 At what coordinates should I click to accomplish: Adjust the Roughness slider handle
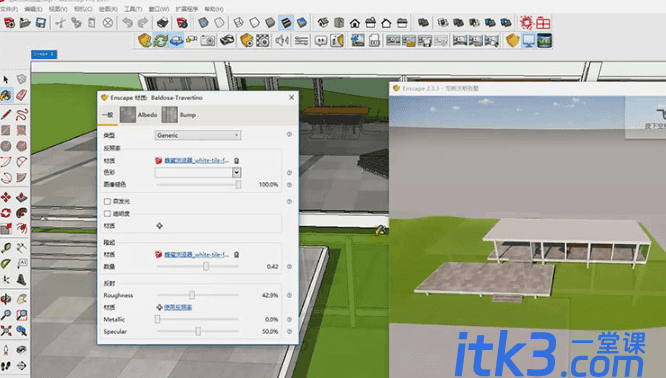pyautogui.click(x=192, y=295)
